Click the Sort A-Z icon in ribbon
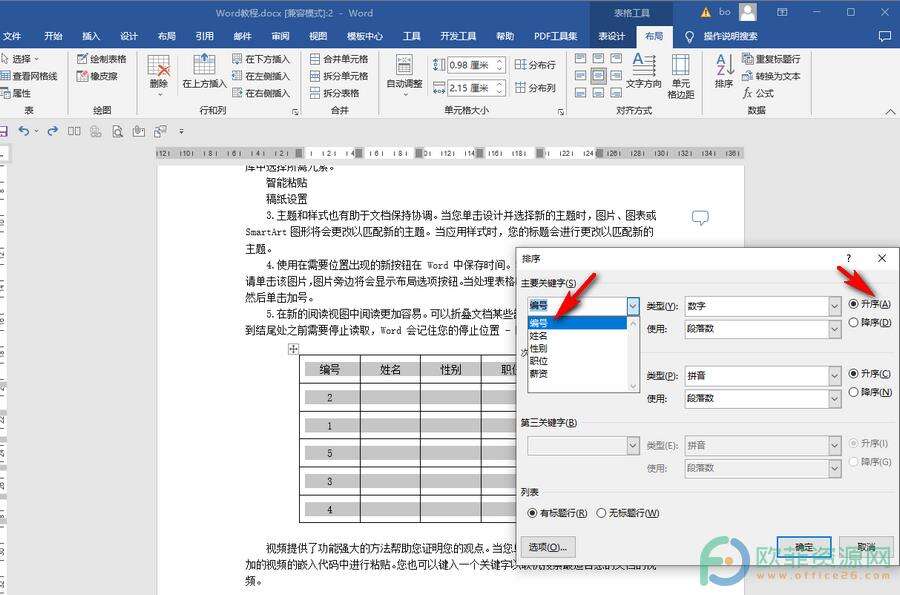The height and width of the screenshot is (595, 900). coord(724,71)
